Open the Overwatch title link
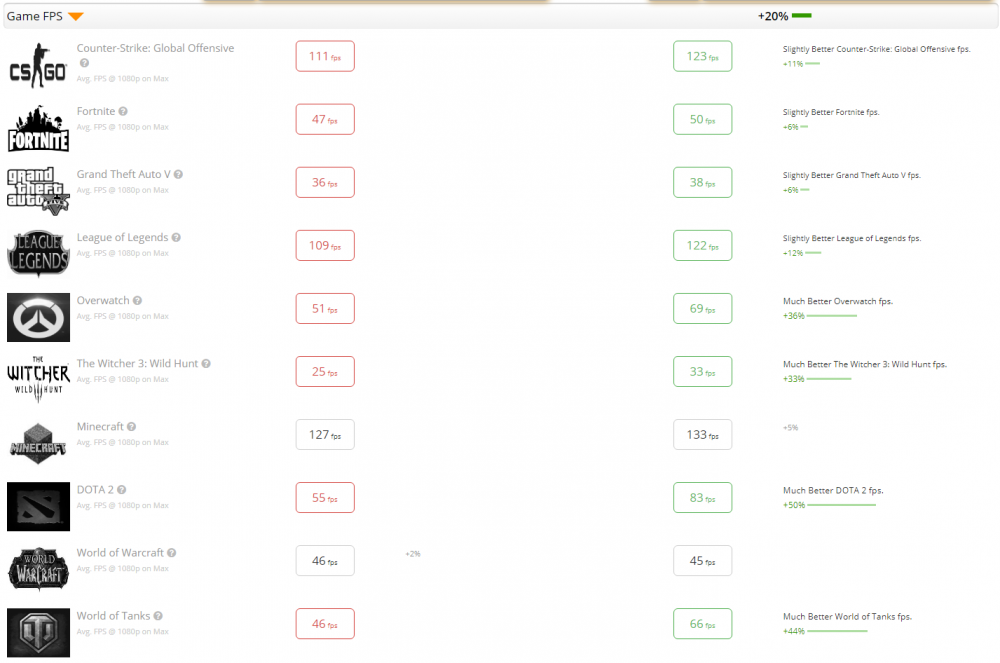 pos(103,301)
